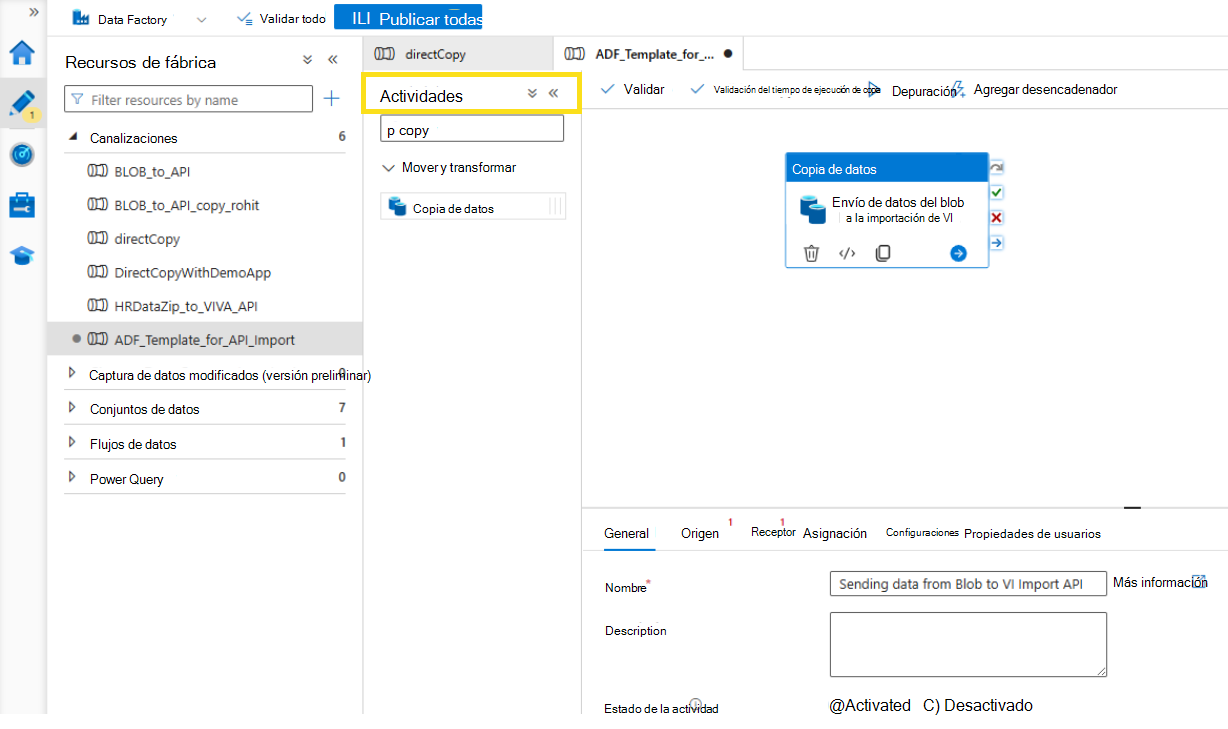
Task: Expand all in Recursos de fábrica panel
Action: click(308, 60)
